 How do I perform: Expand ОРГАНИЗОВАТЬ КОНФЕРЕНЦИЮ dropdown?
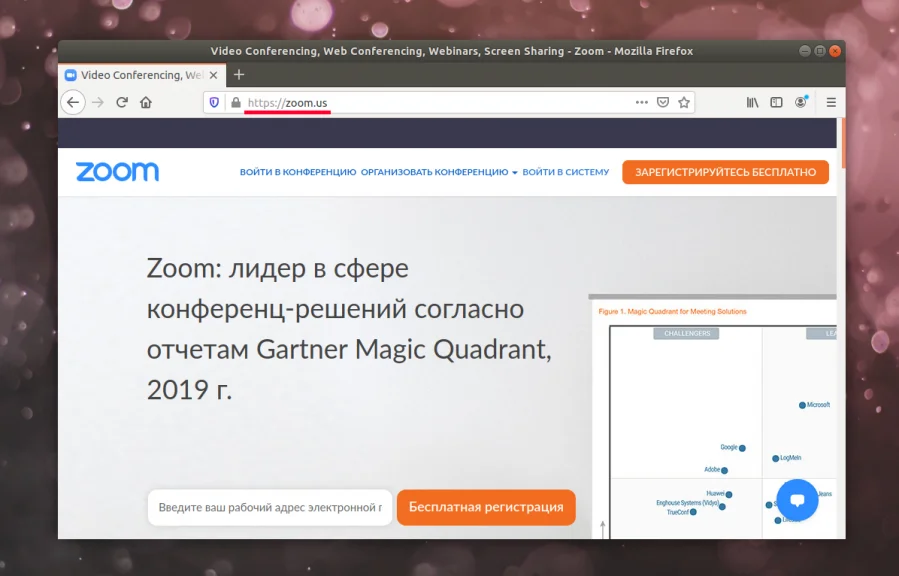[439, 172]
